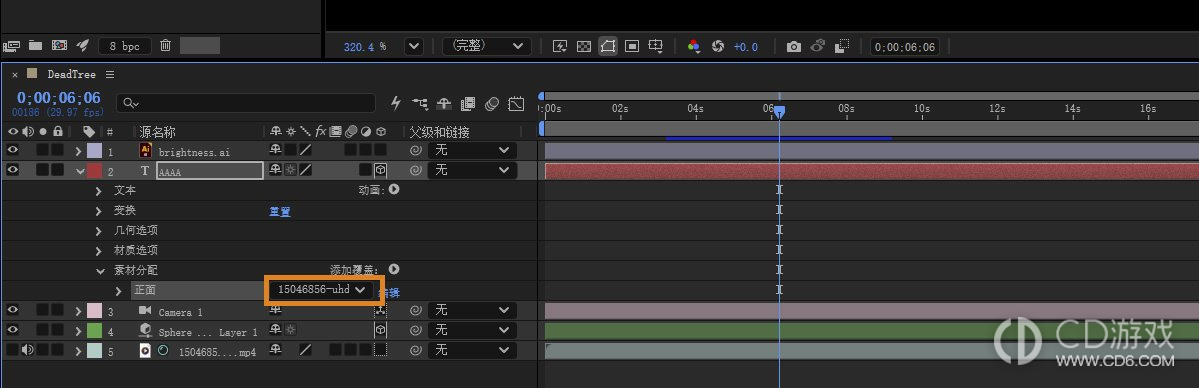Expand the 材质选项 property group
Image resolution: width=1199 pixels, height=388 pixels.
click(x=98, y=250)
